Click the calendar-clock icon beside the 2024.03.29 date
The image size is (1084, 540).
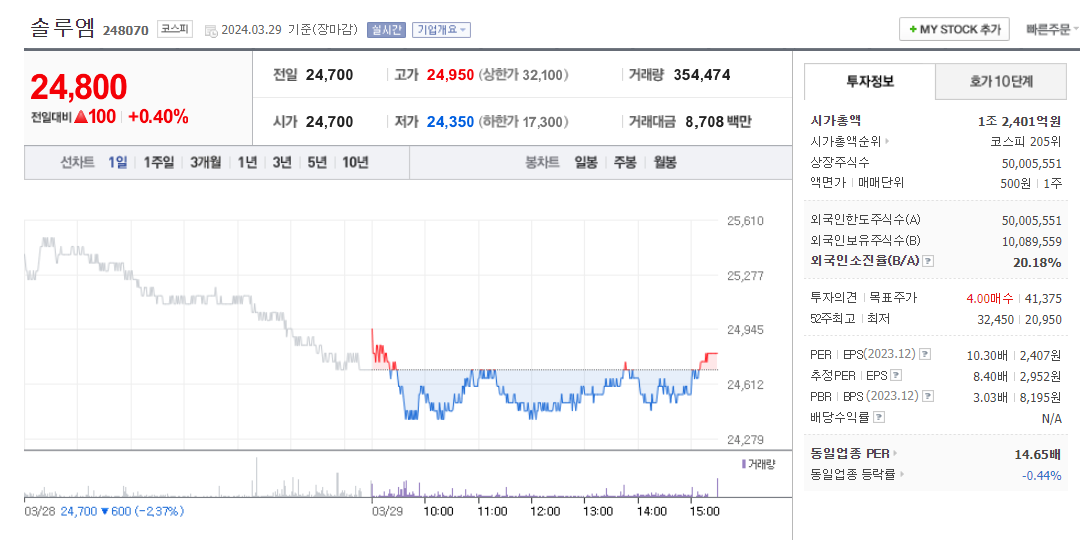tap(212, 30)
